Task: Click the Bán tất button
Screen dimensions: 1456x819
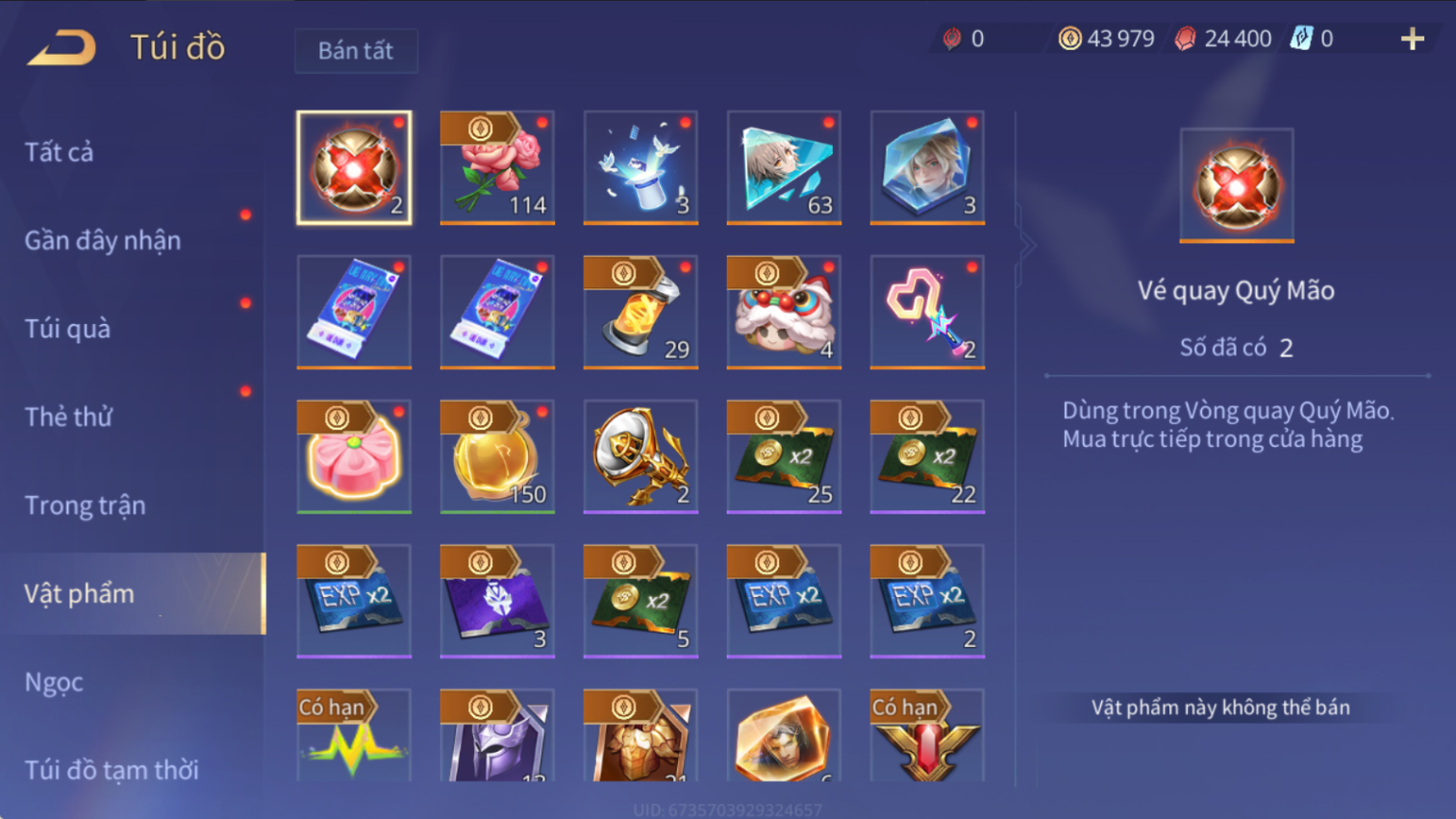Action: (x=356, y=51)
